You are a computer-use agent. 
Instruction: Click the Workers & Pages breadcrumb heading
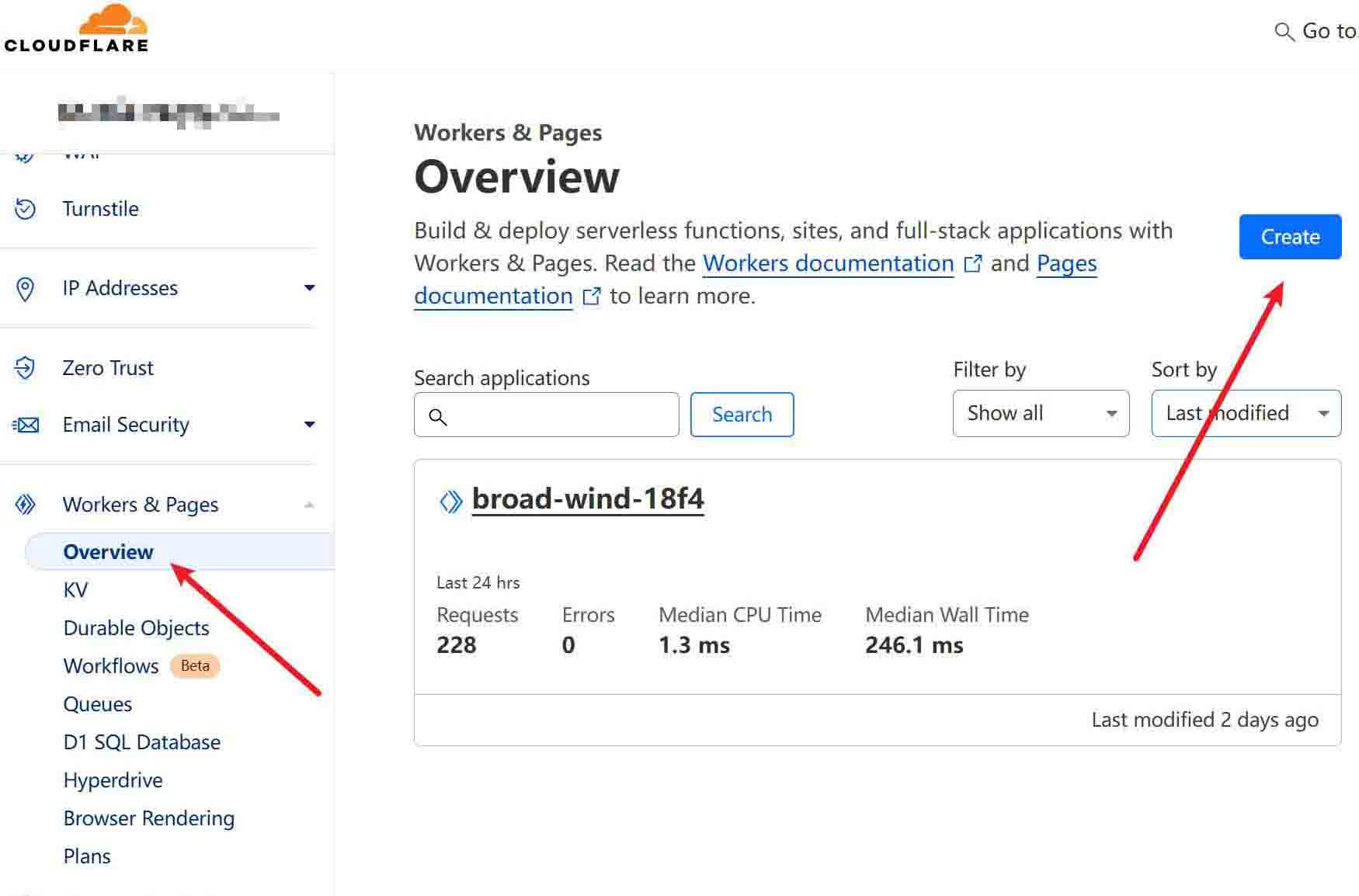pyautogui.click(x=508, y=133)
